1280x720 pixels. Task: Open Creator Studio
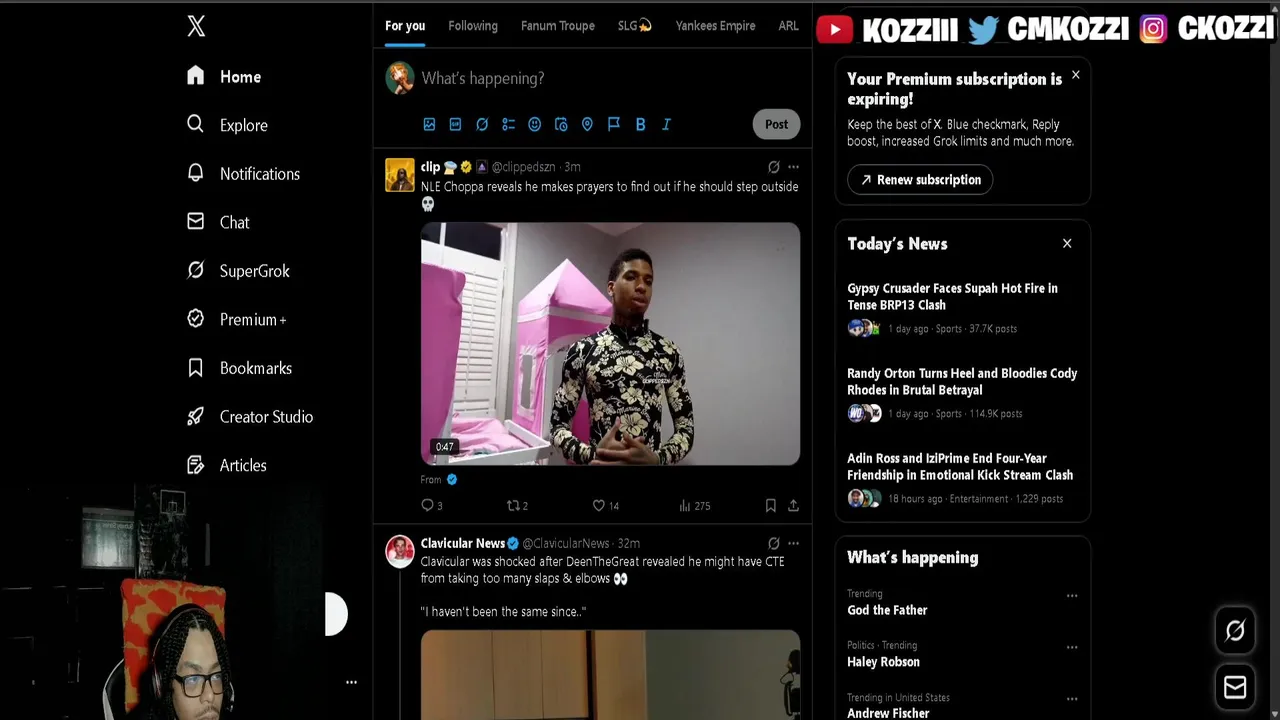pyautogui.click(x=250, y=417)
